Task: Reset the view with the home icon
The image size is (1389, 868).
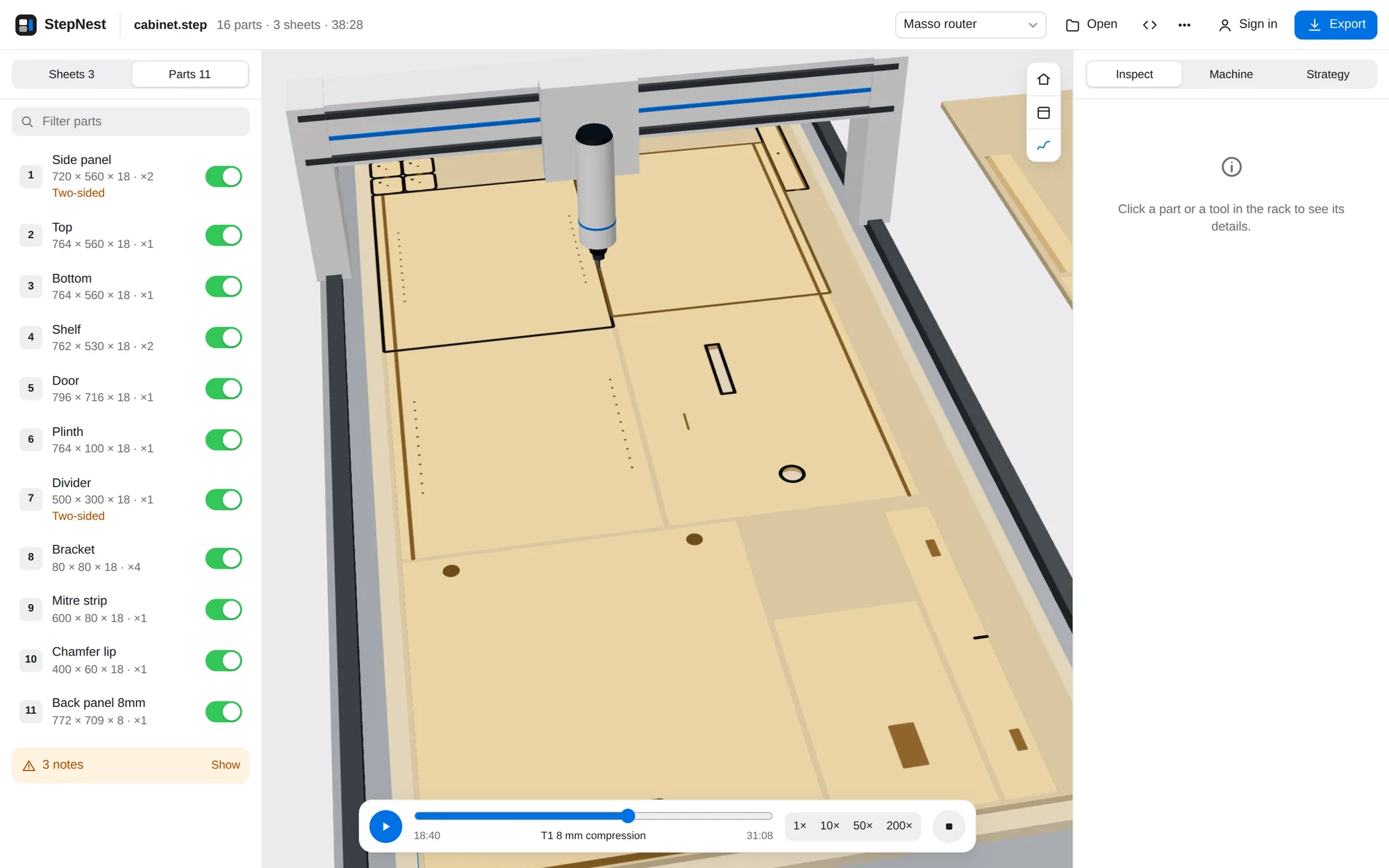Action: (x=1043, y=79)
